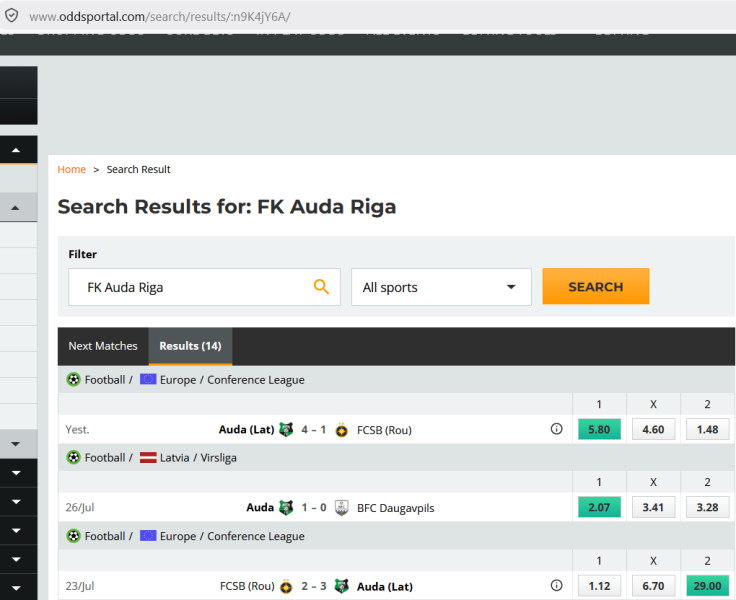Click the shield icon in address bar
736x600 pixels.
coord(11,15)
